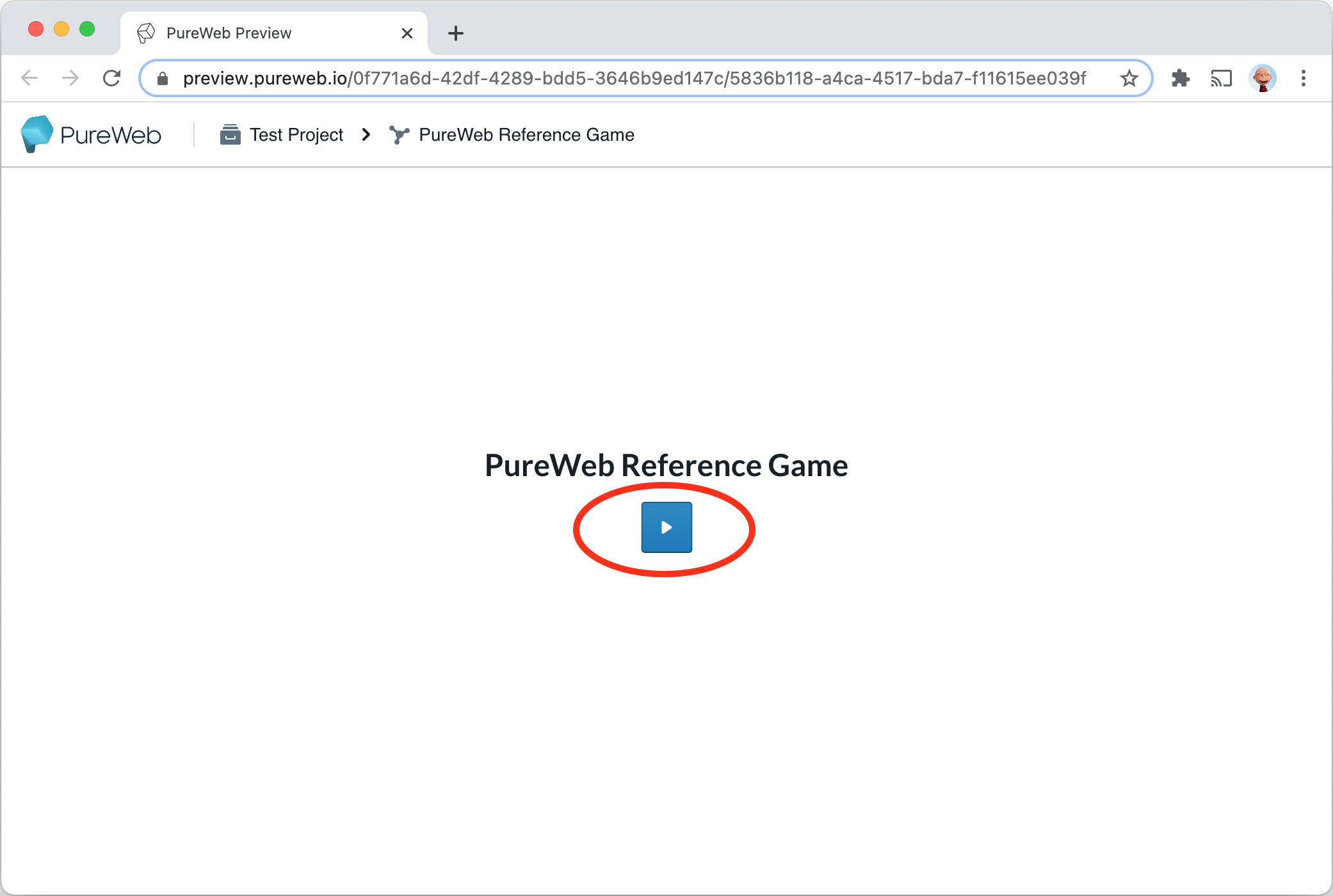This screenshot has width=1333, height=896.
Task: Click the PureWeb logo in the header
Action: click(90, 134)
